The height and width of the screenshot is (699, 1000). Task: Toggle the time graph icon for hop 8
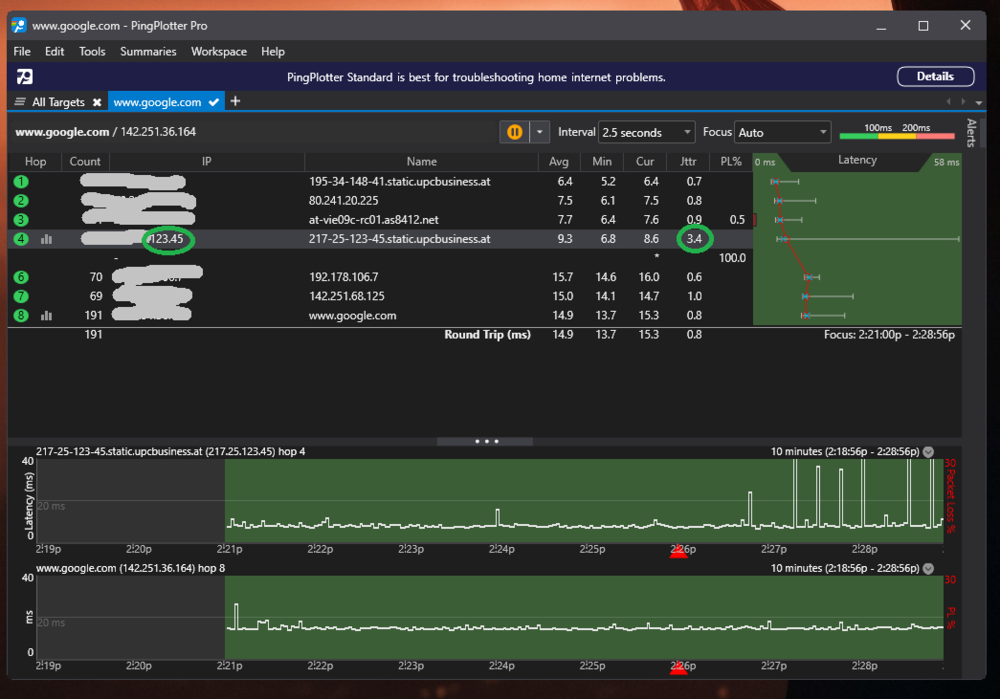[47, 316]
